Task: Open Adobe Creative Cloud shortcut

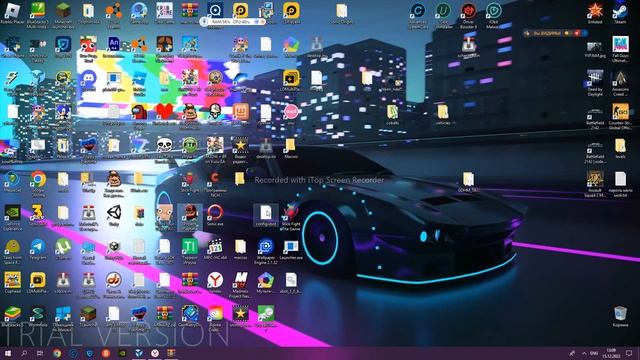Action: (x=215, y=314)
